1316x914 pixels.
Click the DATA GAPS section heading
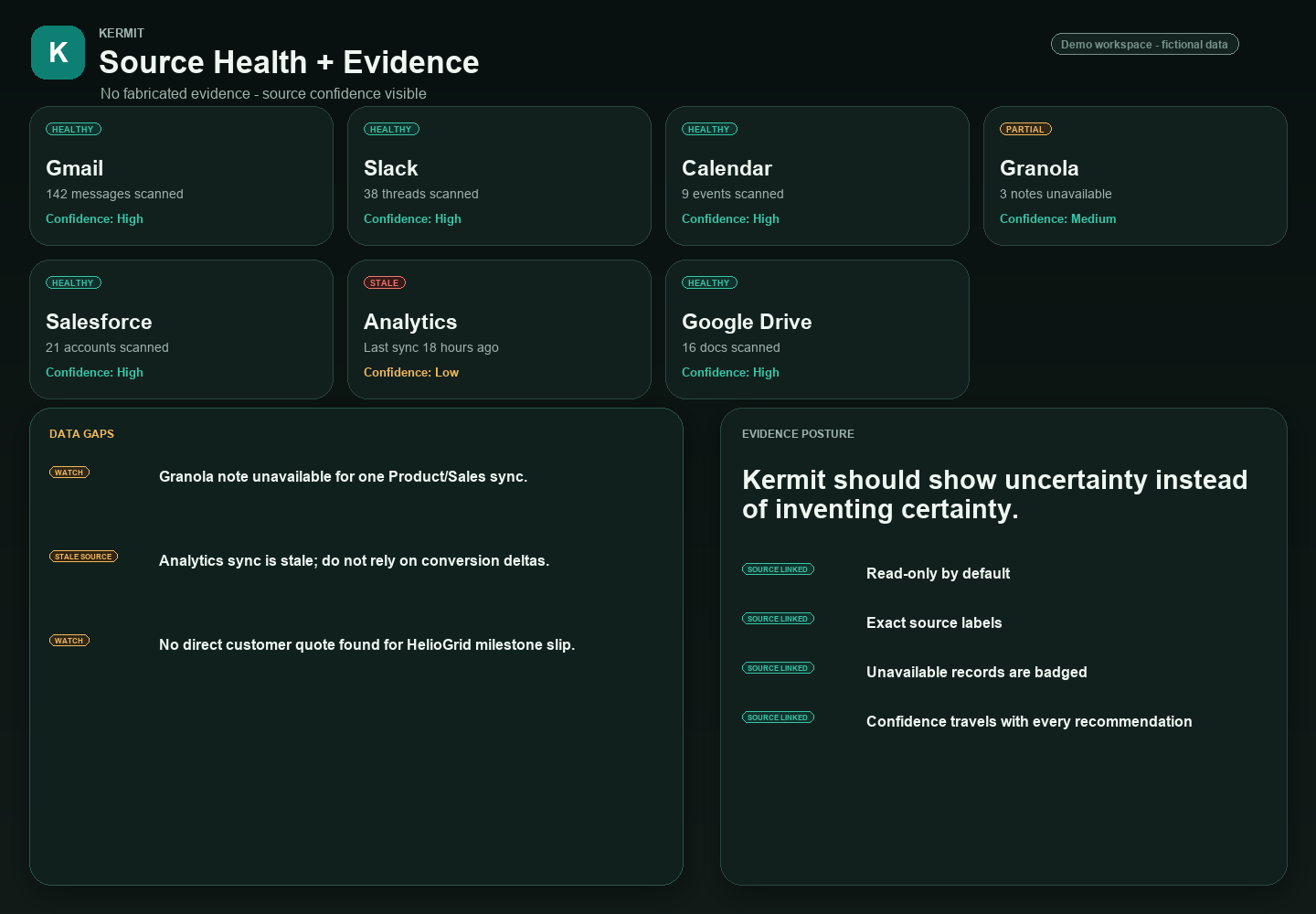click(x=81, y=434)
